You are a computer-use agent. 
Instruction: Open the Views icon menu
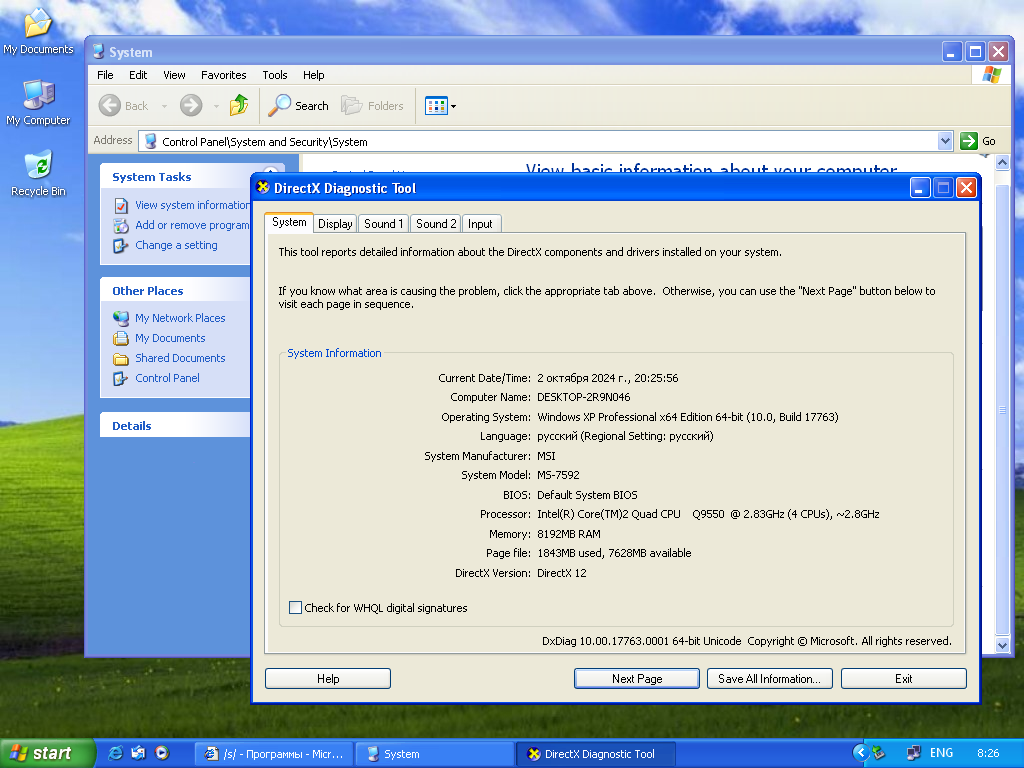pos(440,105)
